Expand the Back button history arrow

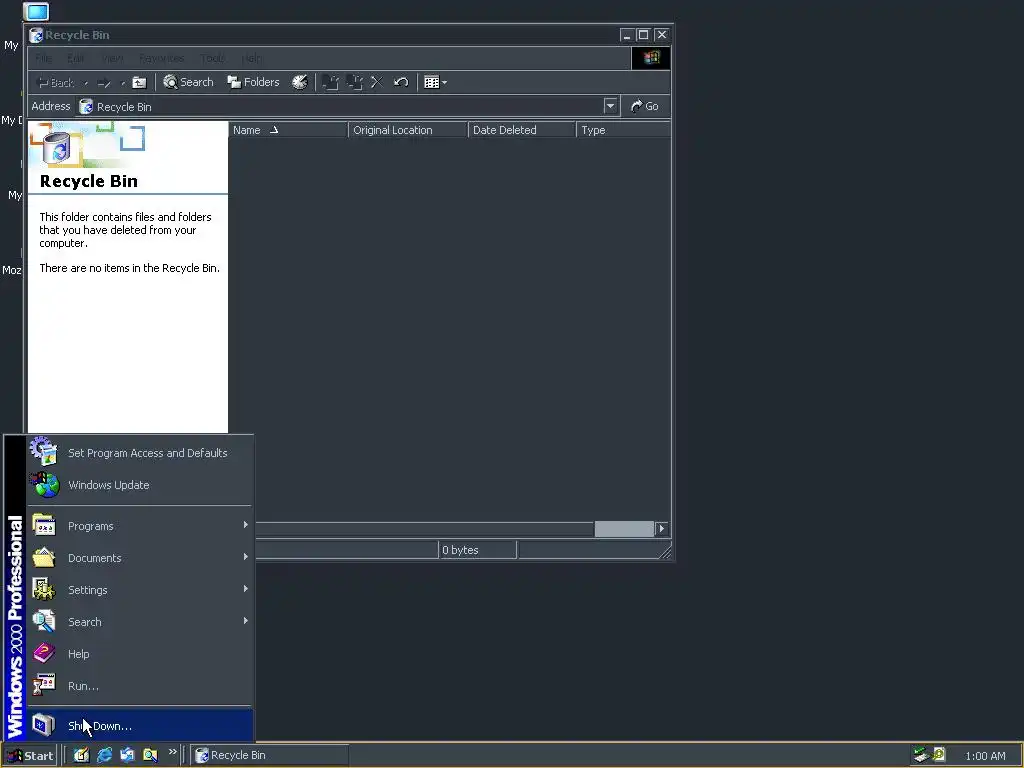[x=86, y=83]
